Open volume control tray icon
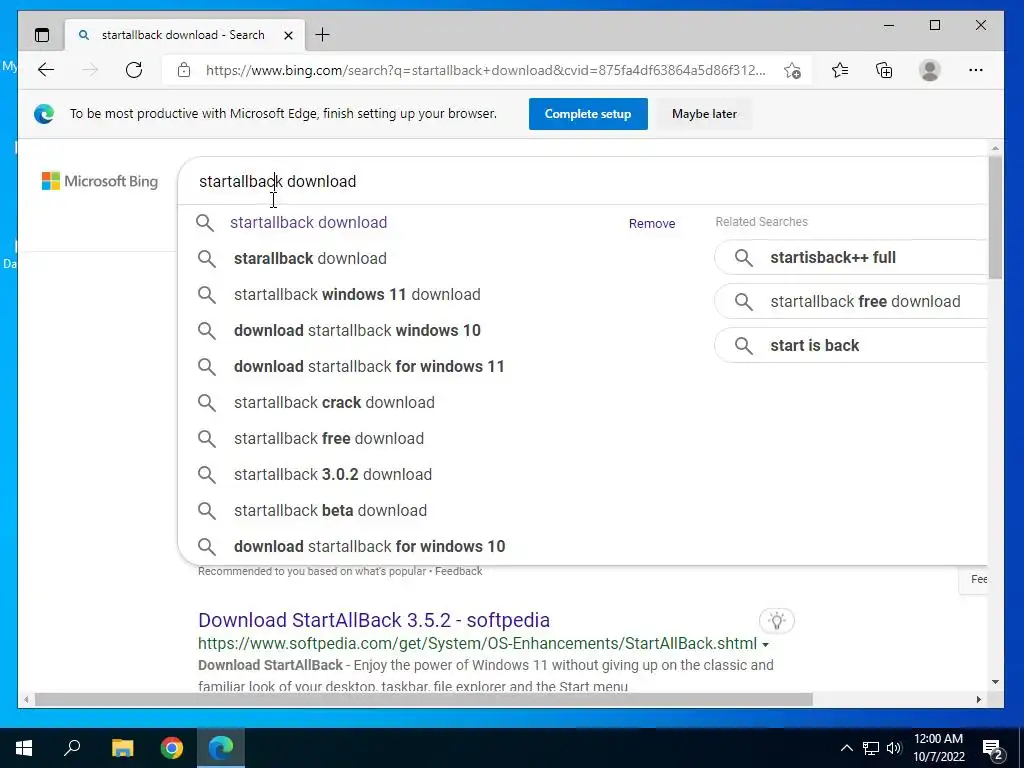 [894, 748]
